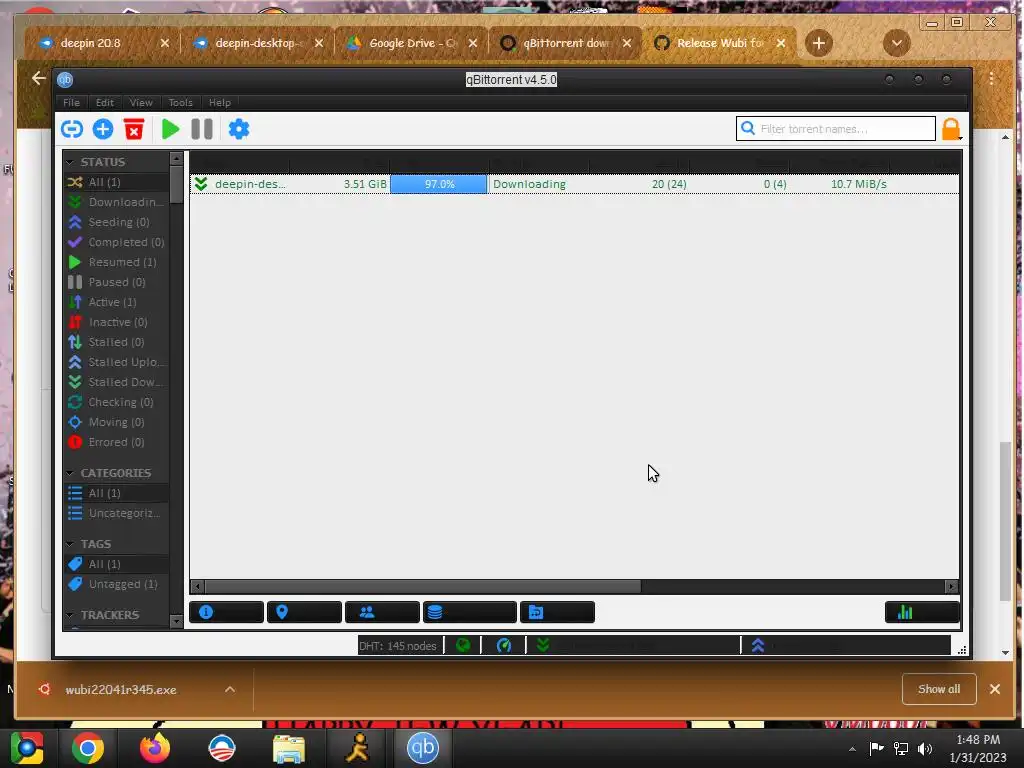This screenshot has height=768, width=1024.
Task: Open Trackers tab with location pin icon
Action: pos(304,612)
